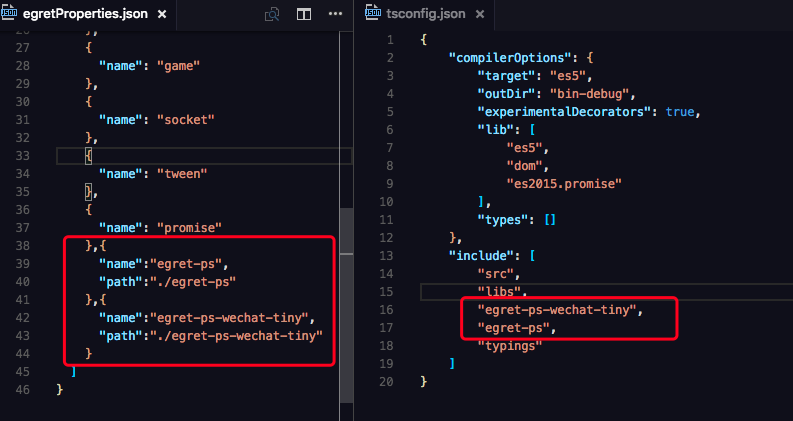Click "egret-ps-wechat-tiny" entry in include list
793x421 pixels.
tap(559, 310)
